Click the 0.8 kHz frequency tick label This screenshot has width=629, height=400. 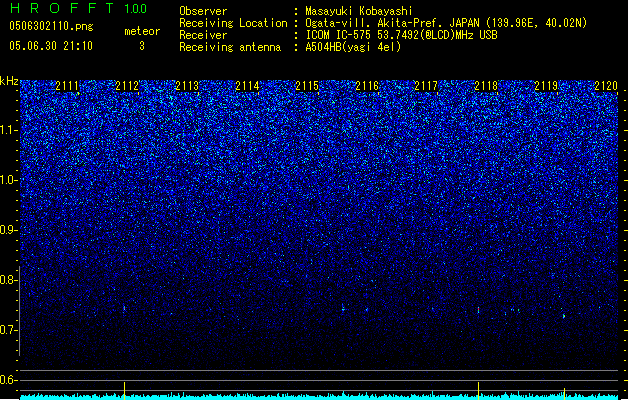point(9,280)
